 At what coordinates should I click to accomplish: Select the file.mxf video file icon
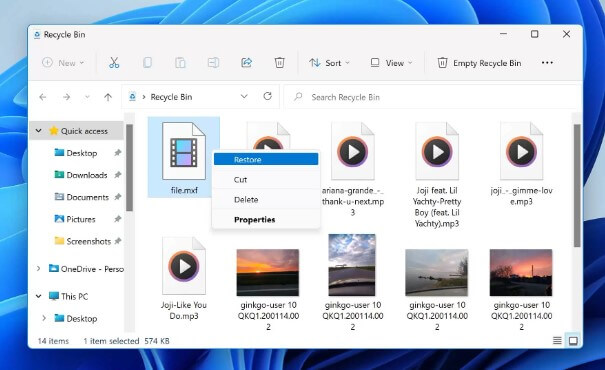(184, 151)
